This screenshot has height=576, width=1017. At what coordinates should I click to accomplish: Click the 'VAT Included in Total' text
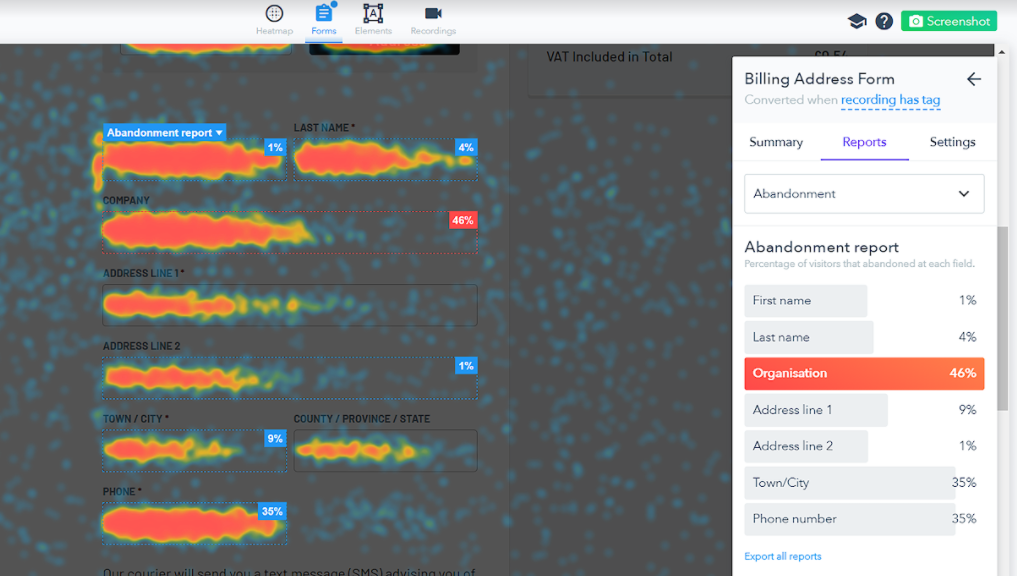[609, 57]
